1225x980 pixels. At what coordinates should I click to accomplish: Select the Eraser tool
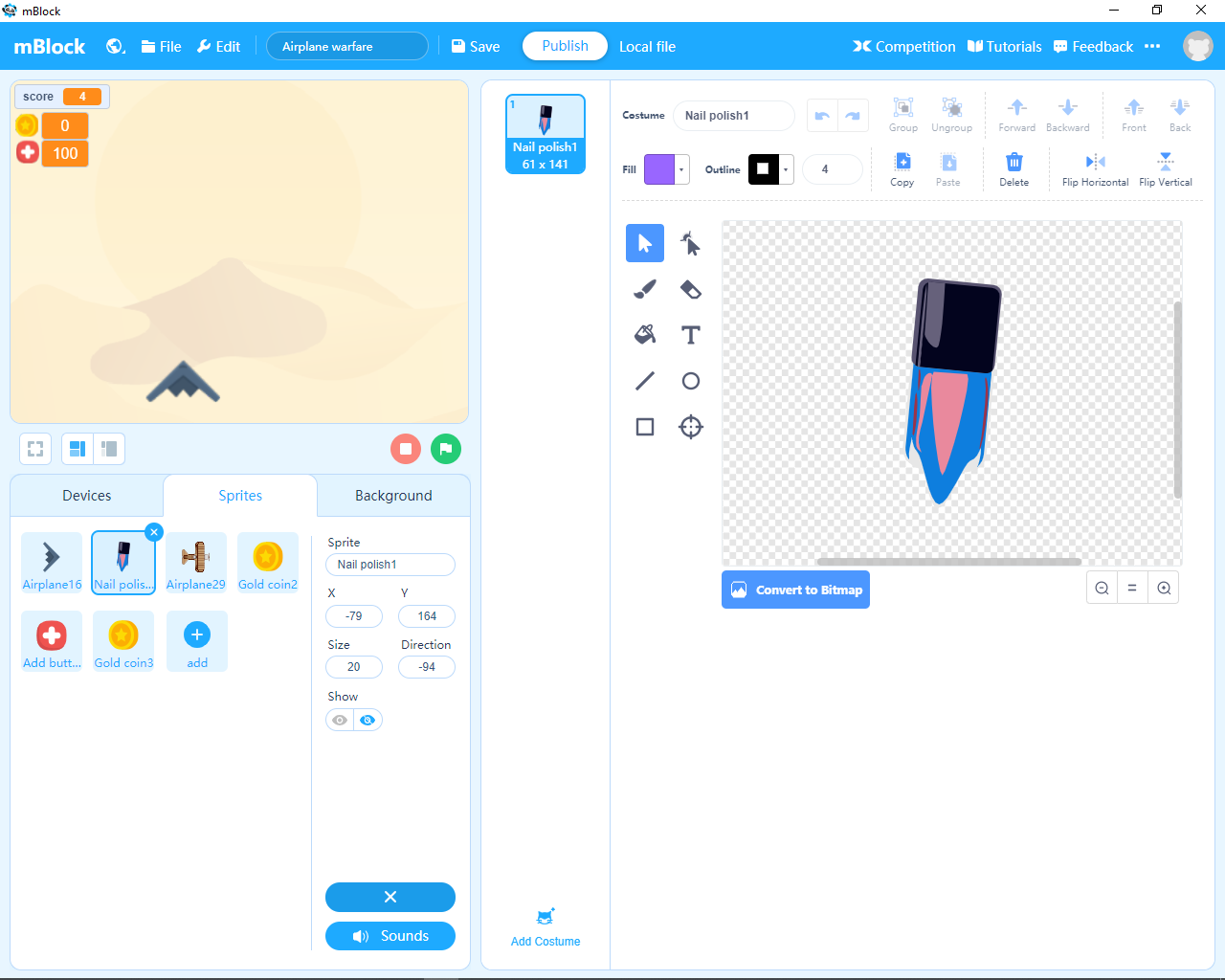690,289
